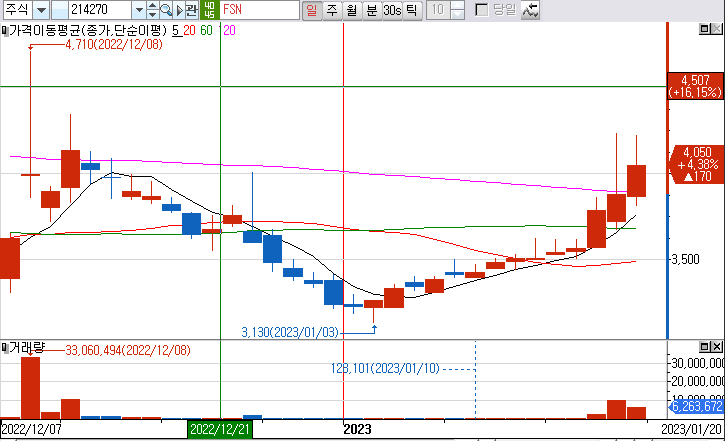Click the 주식 market type text

click(18, 10)
